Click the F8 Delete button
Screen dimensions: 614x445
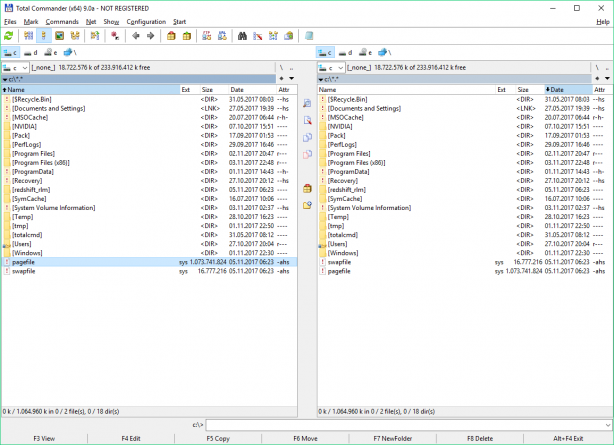click(x=480, y=438)
